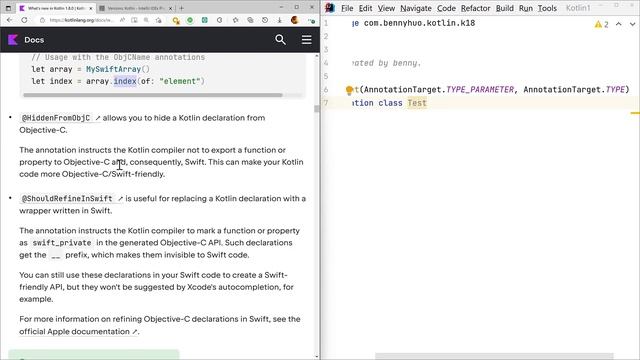Close the second browser tab
This screenshot has height=360, width=640.
[171, 8]
